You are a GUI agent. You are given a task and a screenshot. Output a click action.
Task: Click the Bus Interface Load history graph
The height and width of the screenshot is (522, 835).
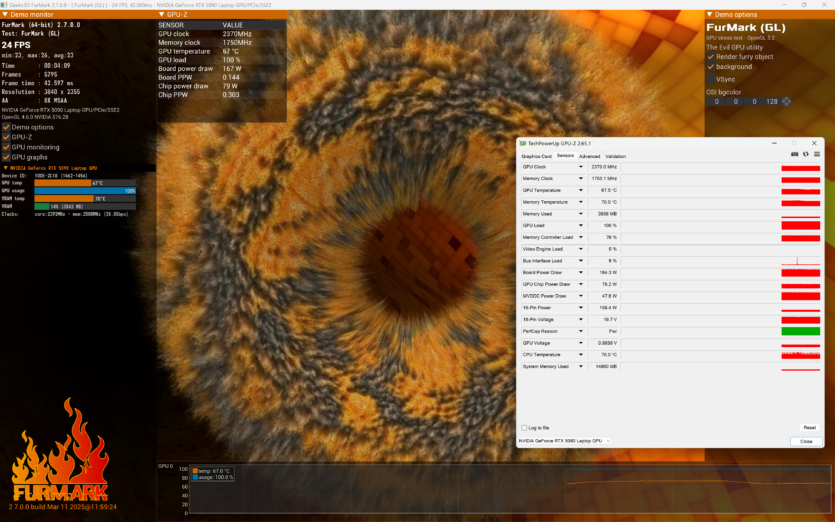pos(800,261)
